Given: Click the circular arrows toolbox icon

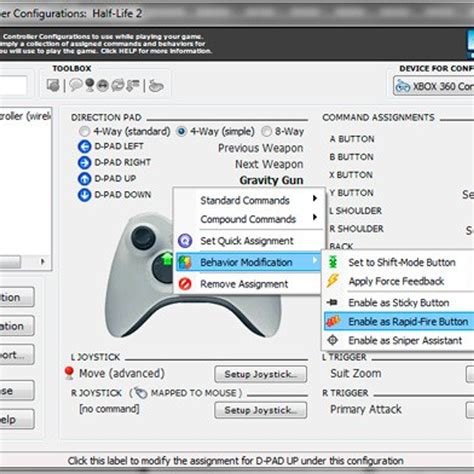Looking at the screenshot, I should pyautogui.click(x=118, y=85).
